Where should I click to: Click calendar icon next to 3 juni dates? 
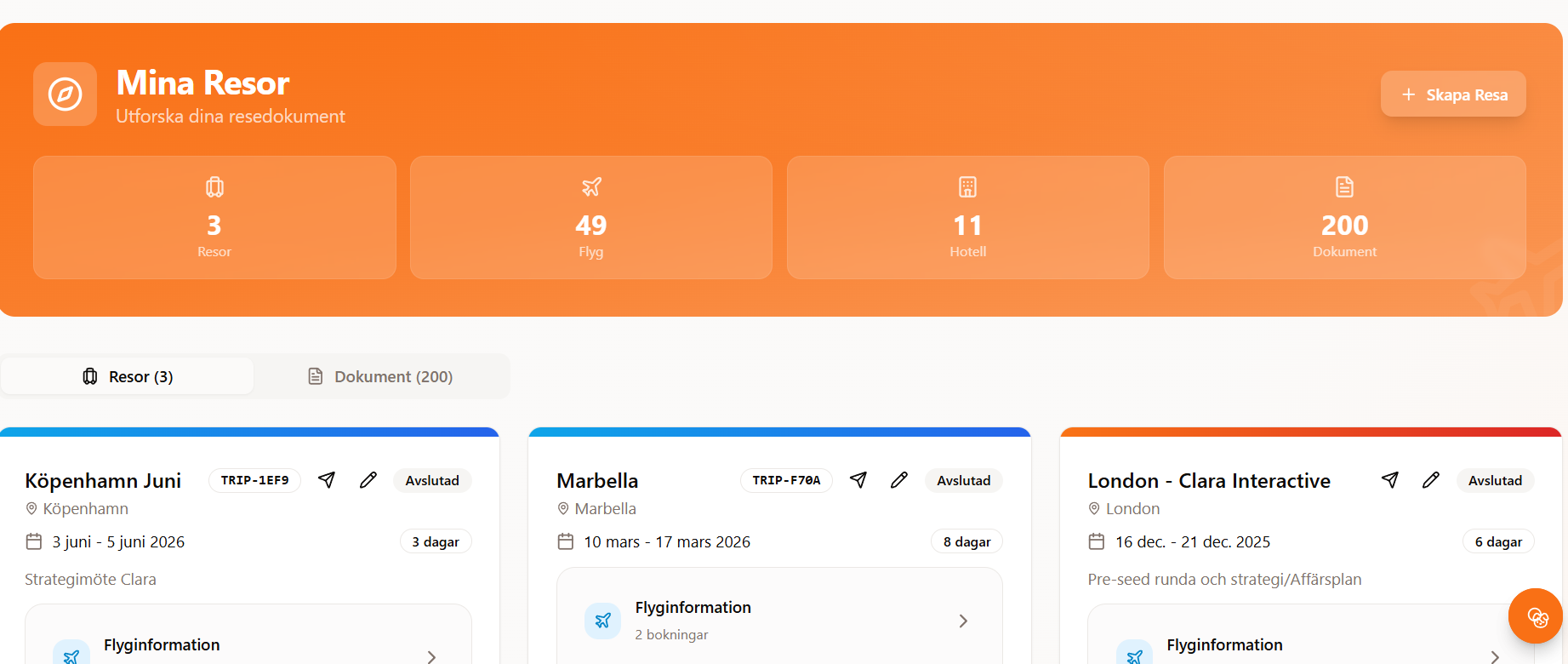(x=34, y=541)
